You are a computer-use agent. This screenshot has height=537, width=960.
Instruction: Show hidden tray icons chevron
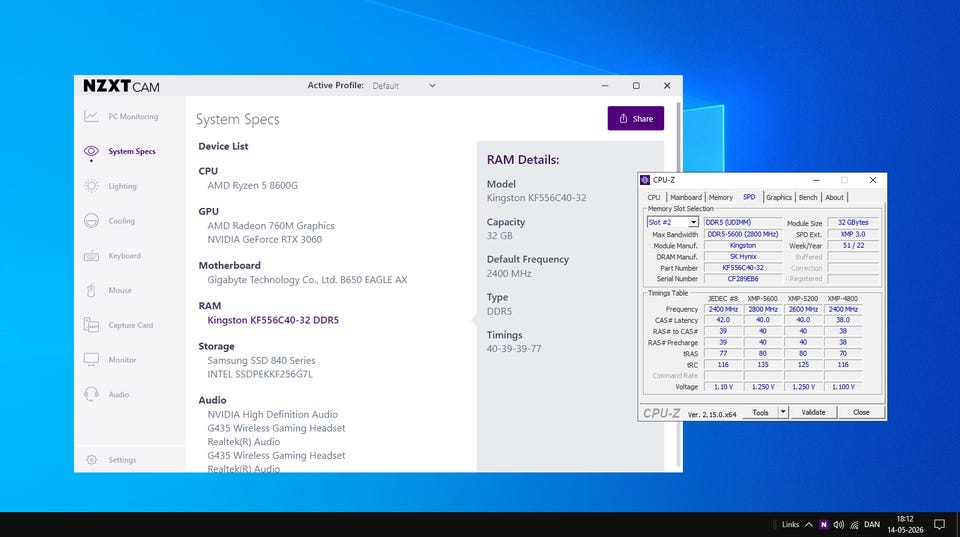coord(809,525)
